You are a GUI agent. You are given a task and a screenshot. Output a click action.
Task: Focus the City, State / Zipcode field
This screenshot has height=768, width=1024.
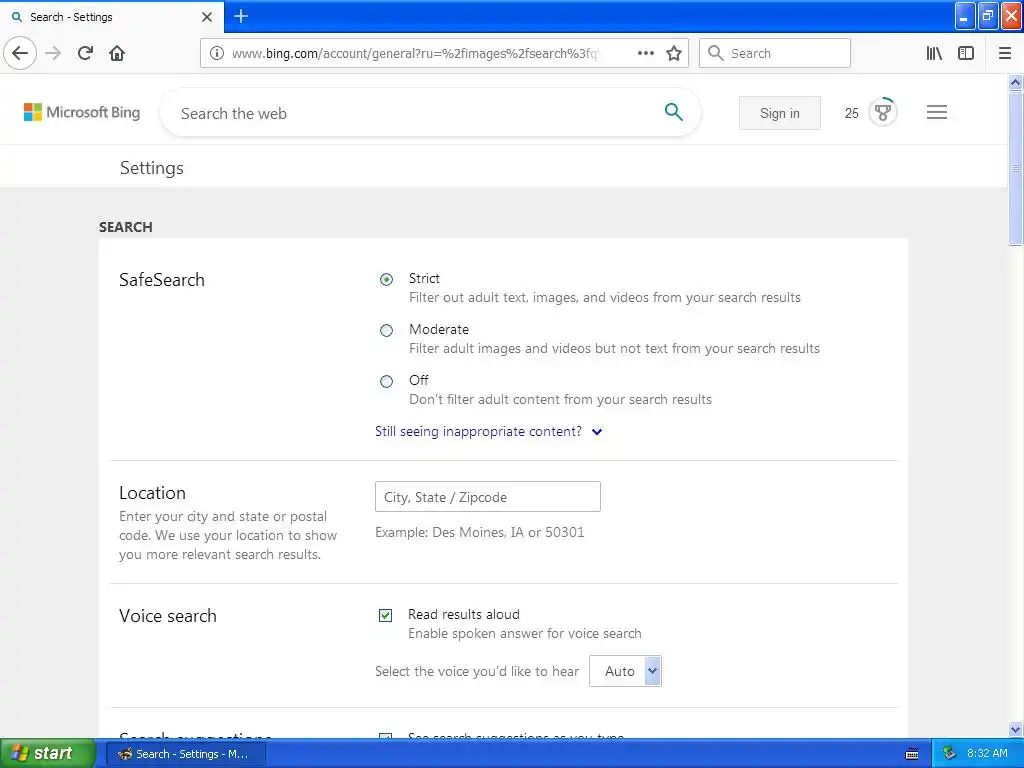pos(488,496)
